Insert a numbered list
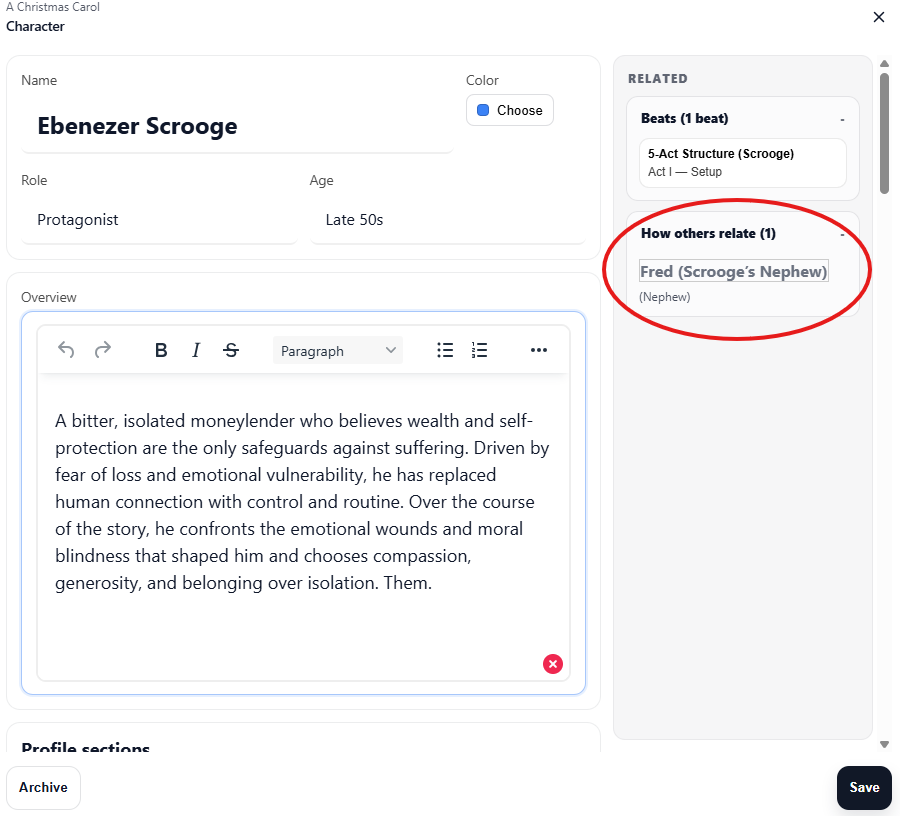The height and width of the screenshot is (816, 900). 480,350
